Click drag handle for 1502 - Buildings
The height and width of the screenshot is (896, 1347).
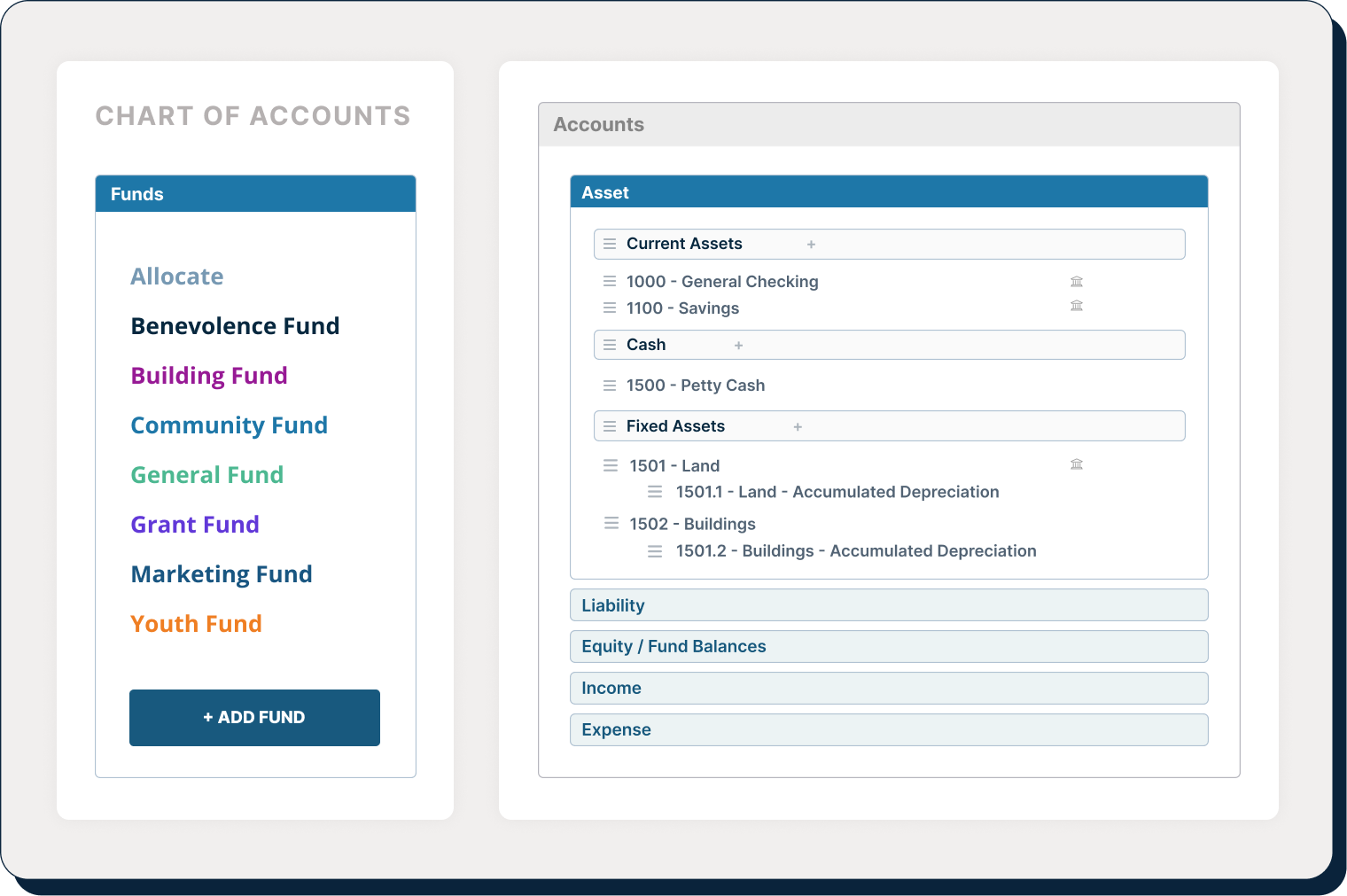[611, 524]
